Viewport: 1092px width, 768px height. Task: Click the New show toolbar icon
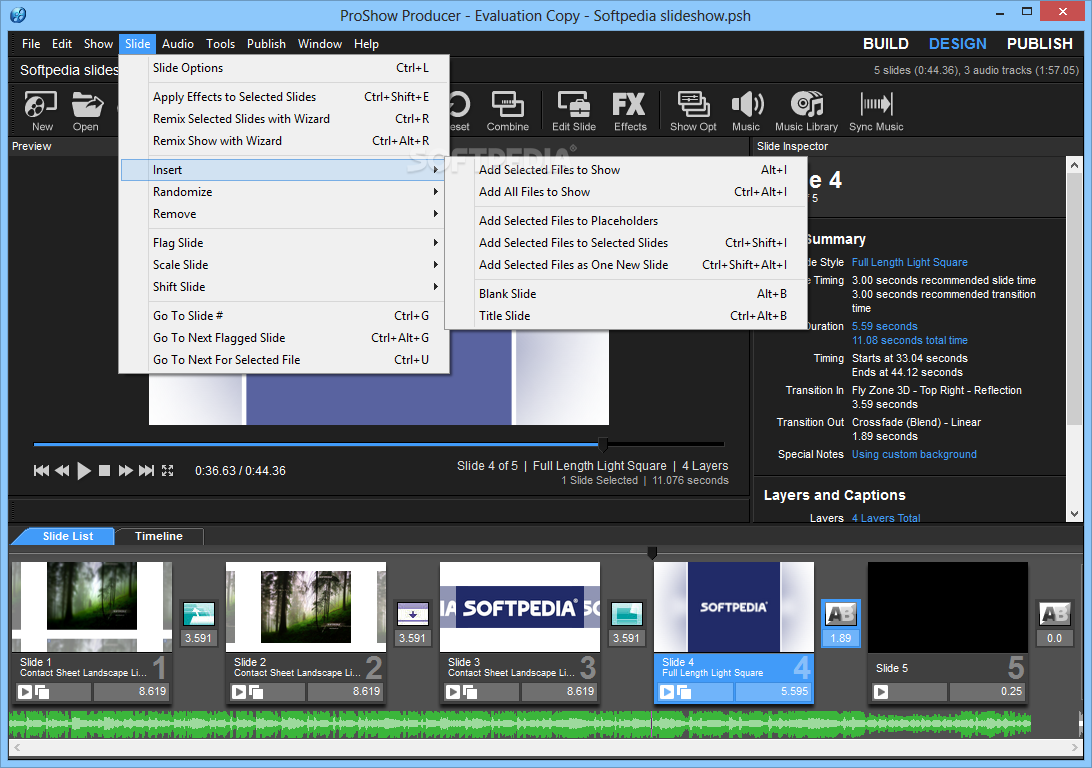click(42, 111)
